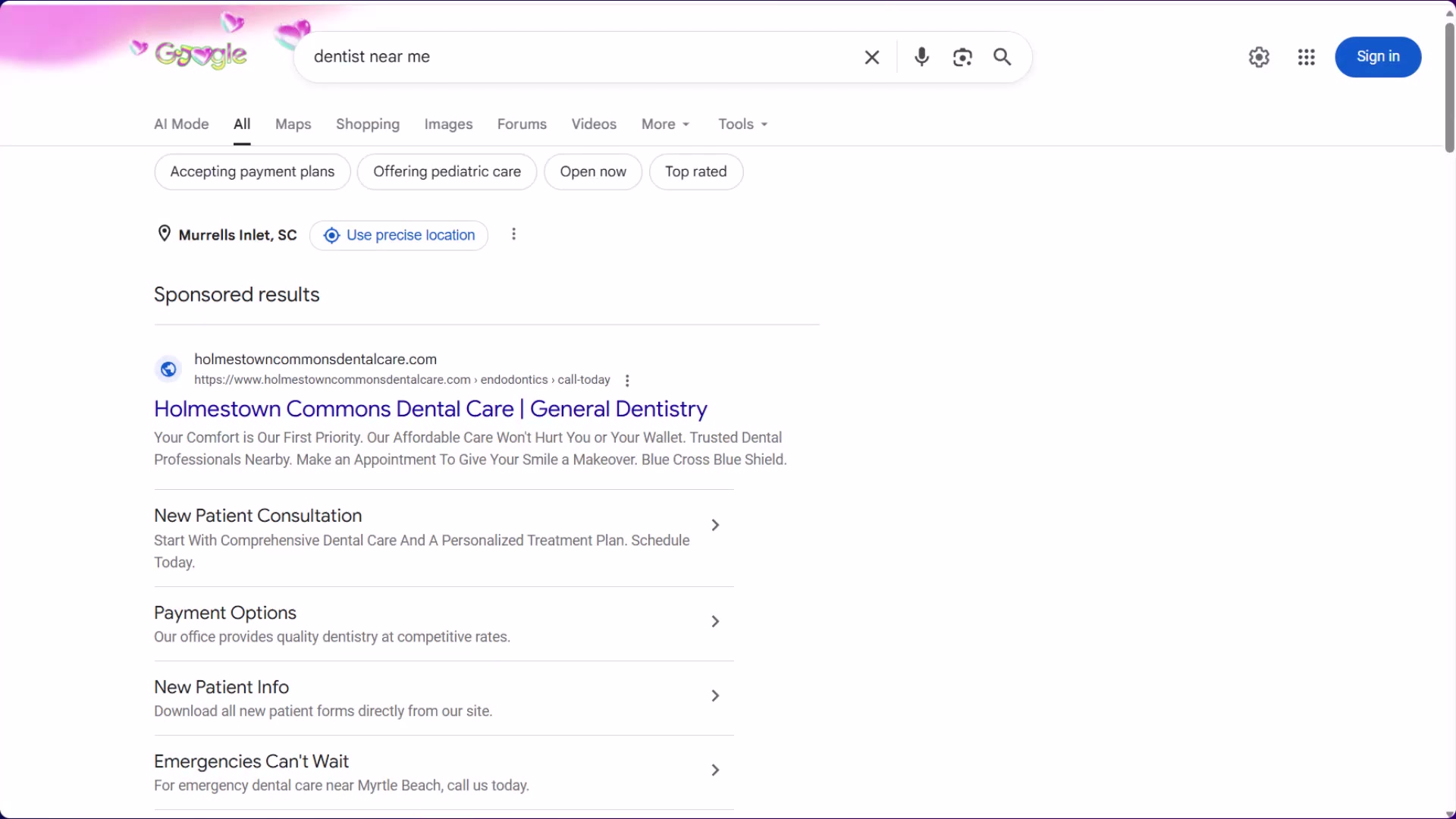1456x819 pixels.
Task: Click the scrollbar down arrow
Action: 1449,813
